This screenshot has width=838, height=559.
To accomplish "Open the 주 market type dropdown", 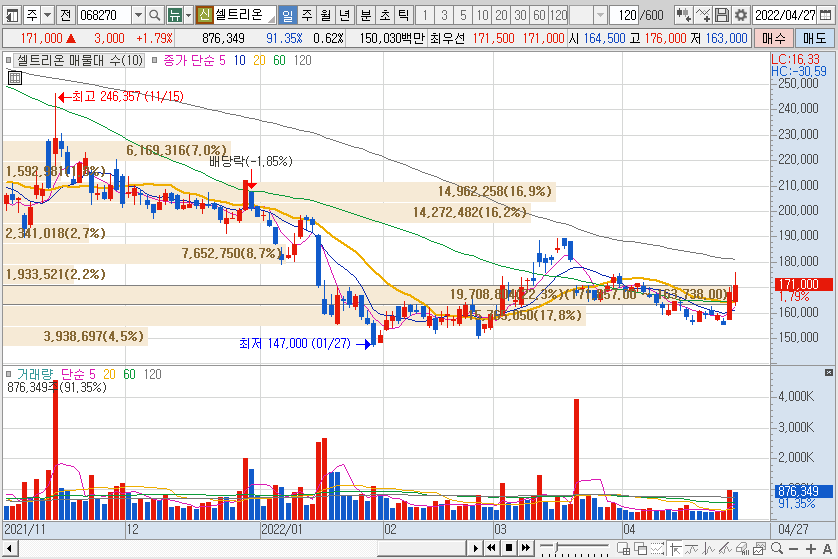I will (x=48, y=15).
